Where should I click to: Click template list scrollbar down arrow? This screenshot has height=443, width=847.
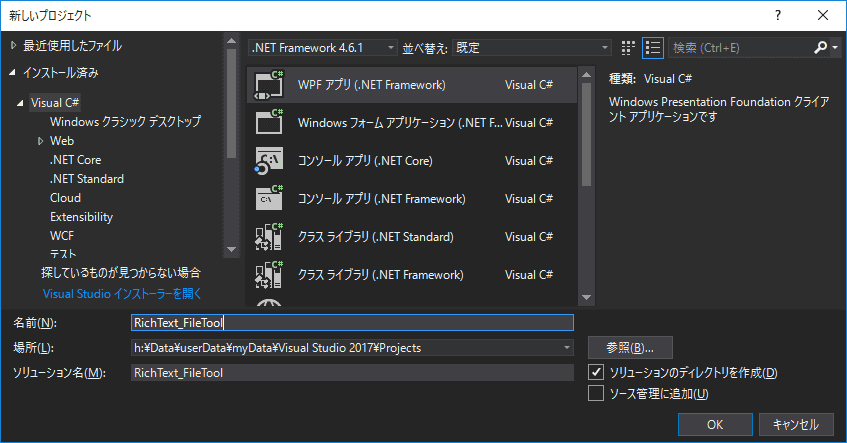586,297
